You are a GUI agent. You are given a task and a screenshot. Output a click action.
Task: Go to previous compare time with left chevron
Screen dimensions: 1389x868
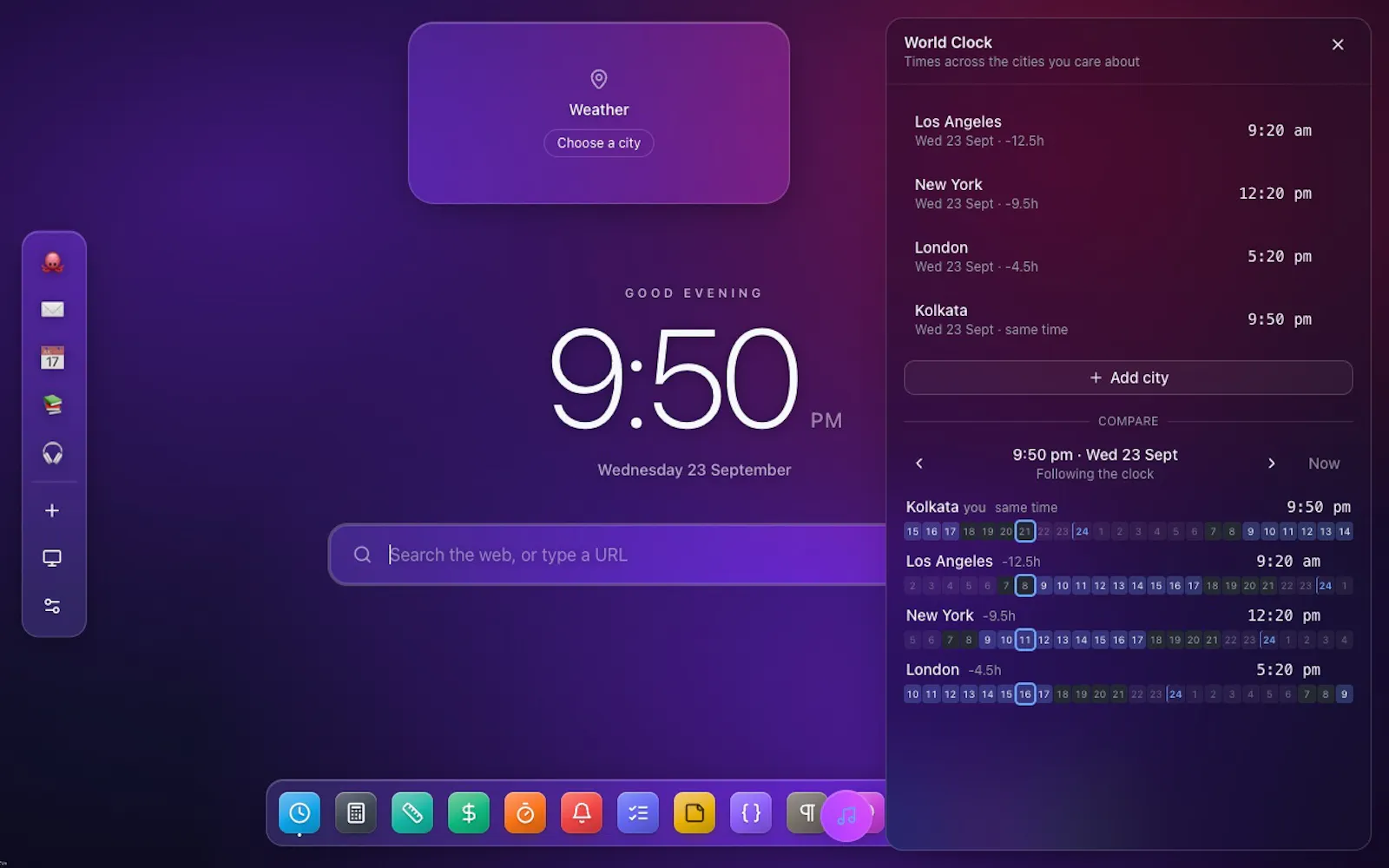point(919,464)
